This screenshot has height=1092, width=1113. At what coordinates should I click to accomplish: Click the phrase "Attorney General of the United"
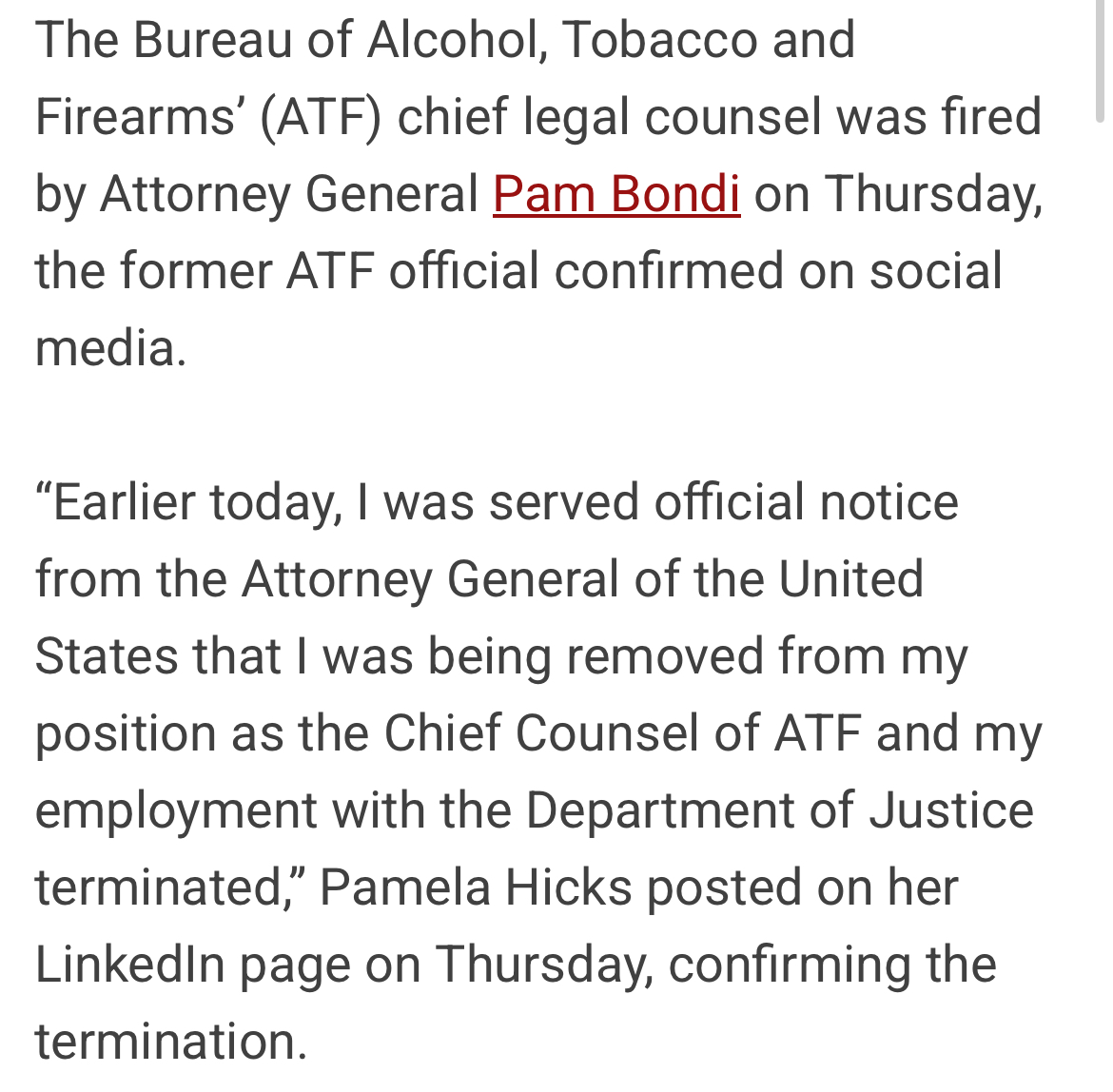(x=582, y=578)
